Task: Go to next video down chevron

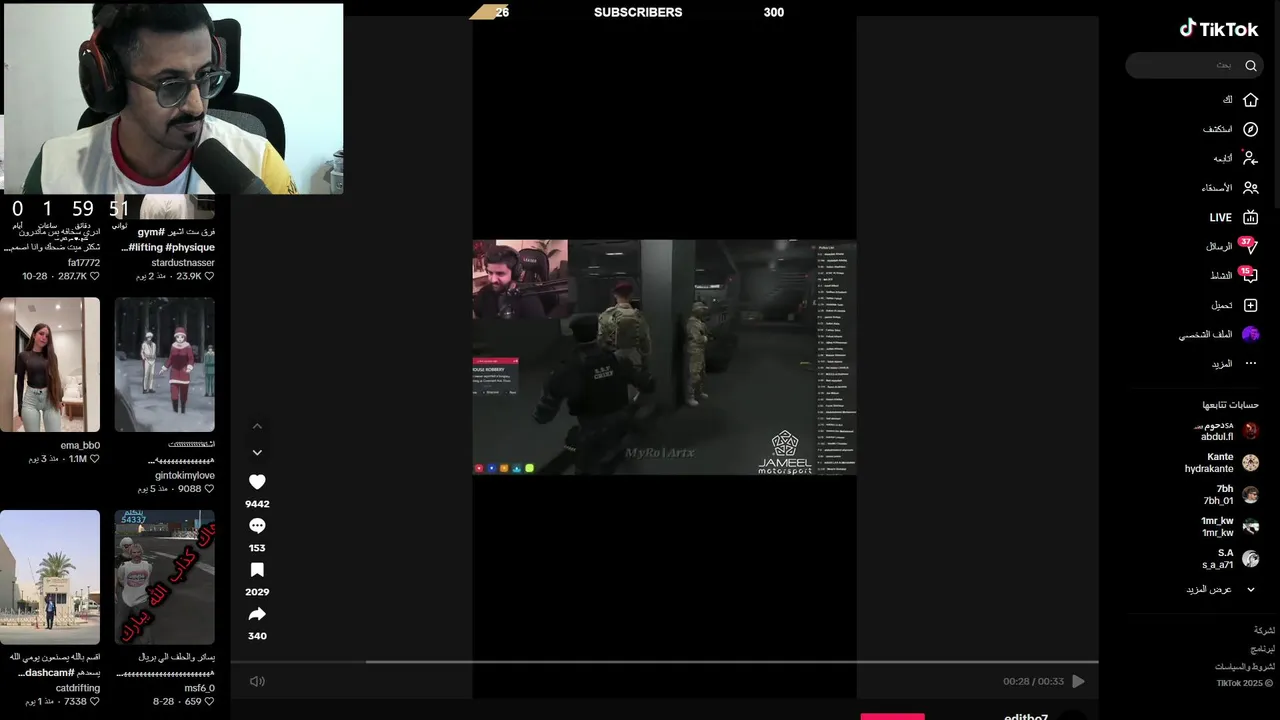Action: coord(257,453)
